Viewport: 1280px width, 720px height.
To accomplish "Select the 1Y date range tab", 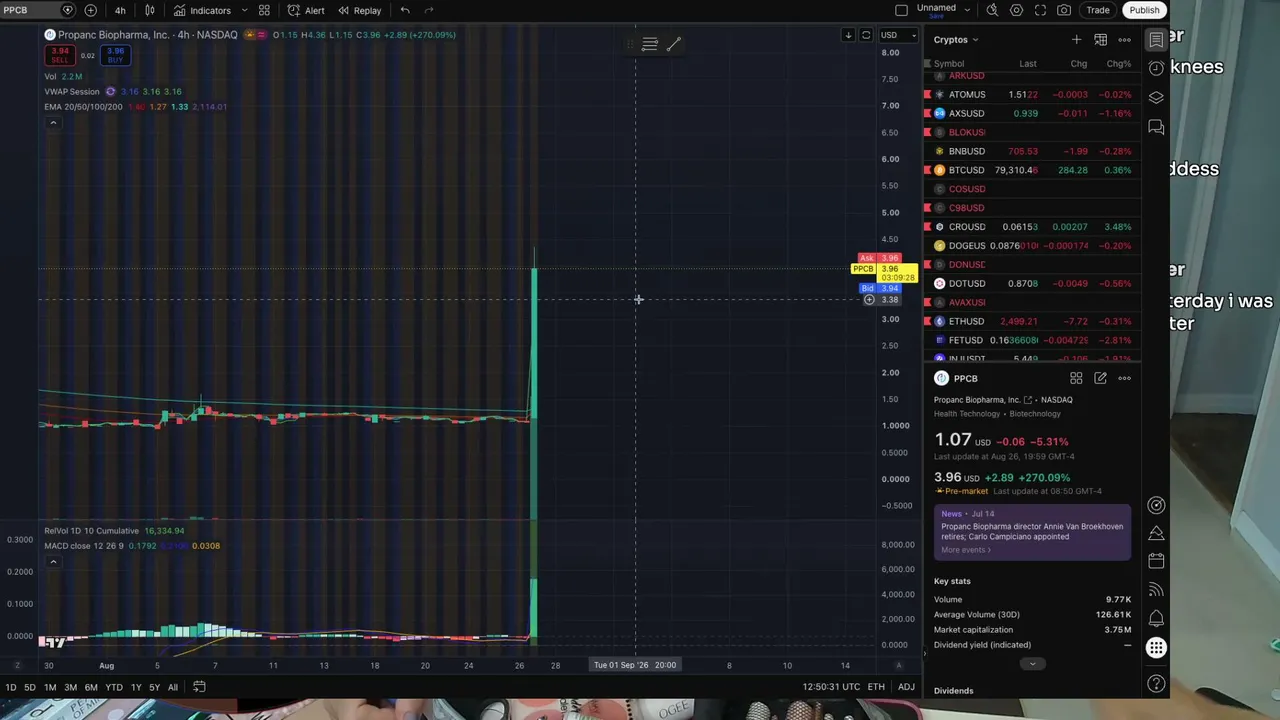I will (136, 687).
